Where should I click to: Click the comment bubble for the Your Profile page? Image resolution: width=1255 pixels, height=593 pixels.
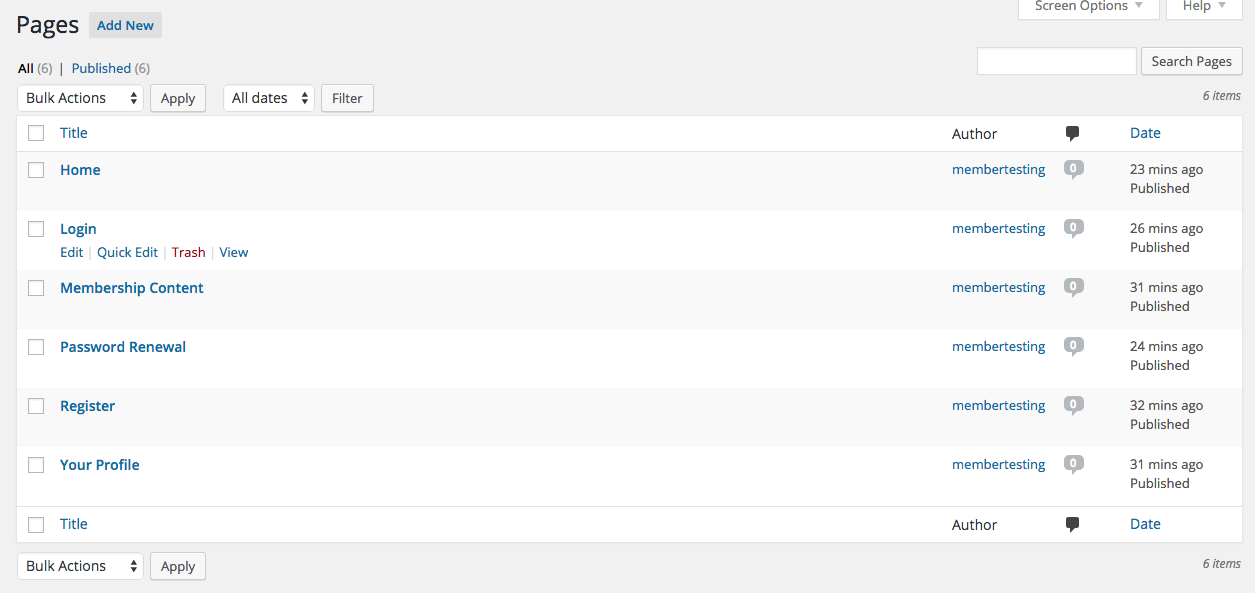tap(1073, 464)
